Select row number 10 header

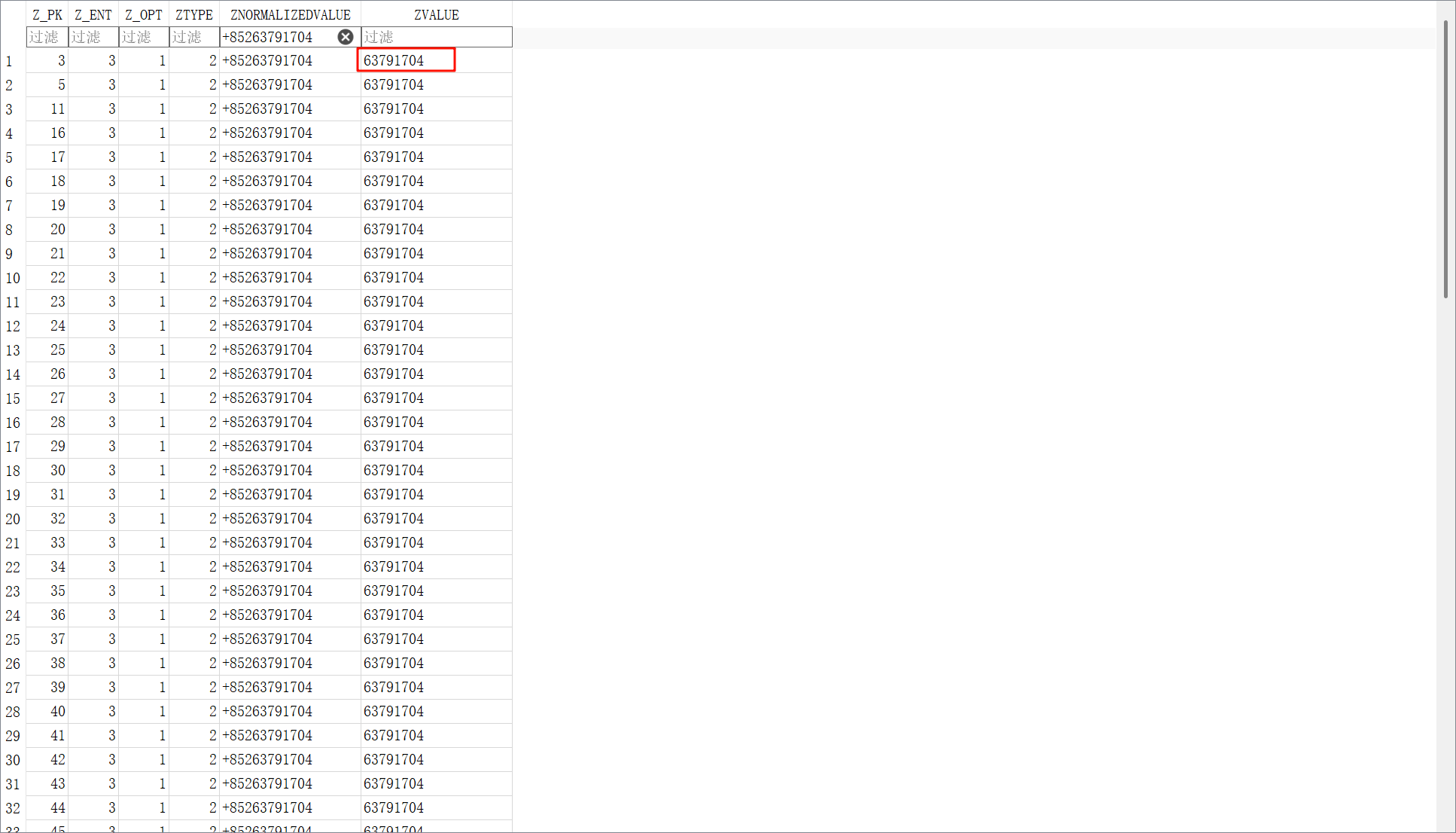tap(13, 278)
